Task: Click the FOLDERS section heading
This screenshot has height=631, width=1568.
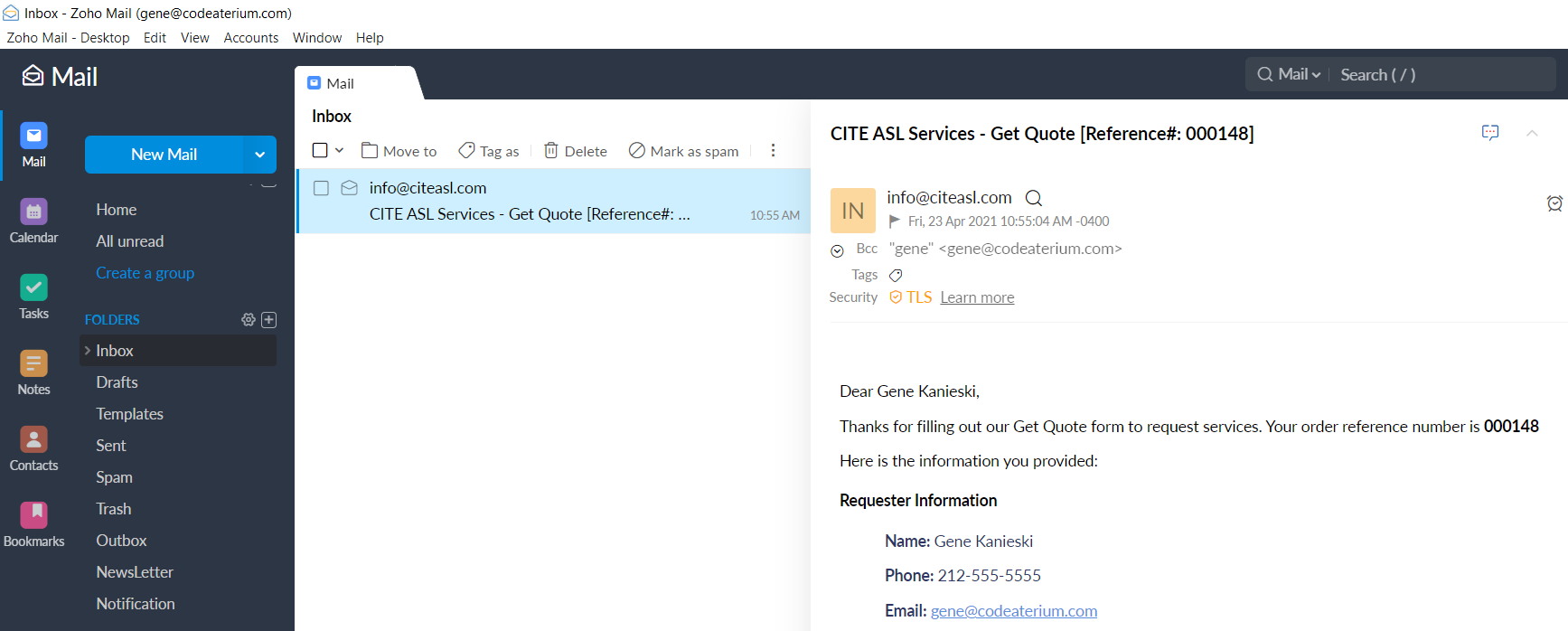Action: click(x=112, y=319)
